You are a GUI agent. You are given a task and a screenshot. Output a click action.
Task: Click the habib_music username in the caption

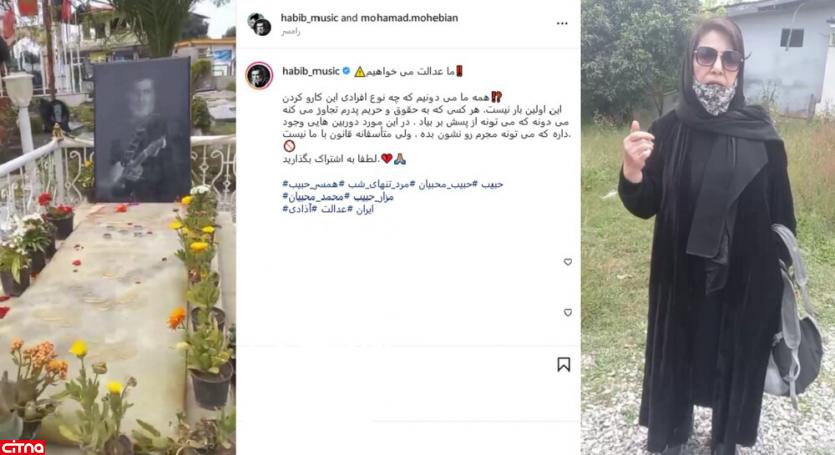[x=310, y=71]
